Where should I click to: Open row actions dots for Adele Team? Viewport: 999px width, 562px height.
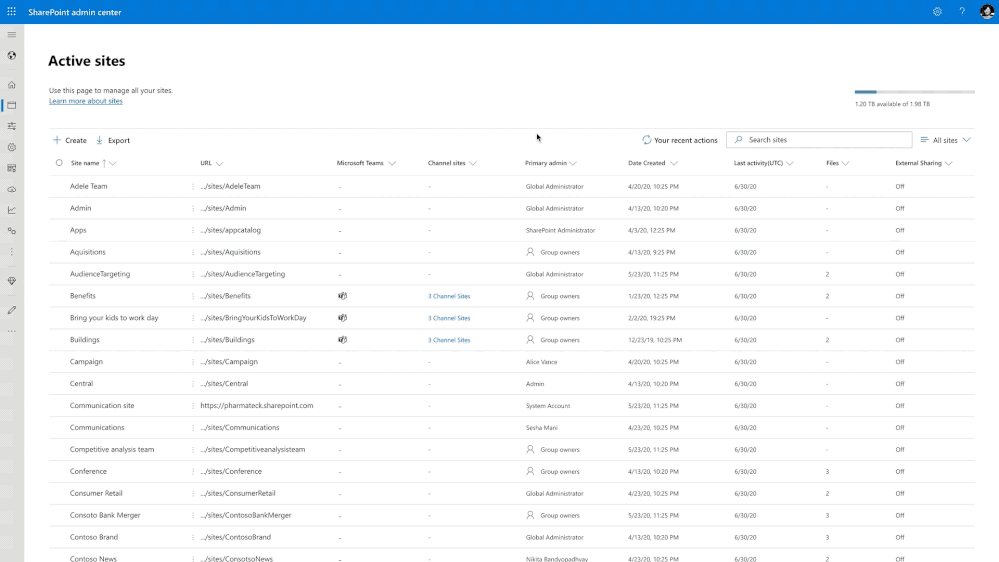(193, 187)
